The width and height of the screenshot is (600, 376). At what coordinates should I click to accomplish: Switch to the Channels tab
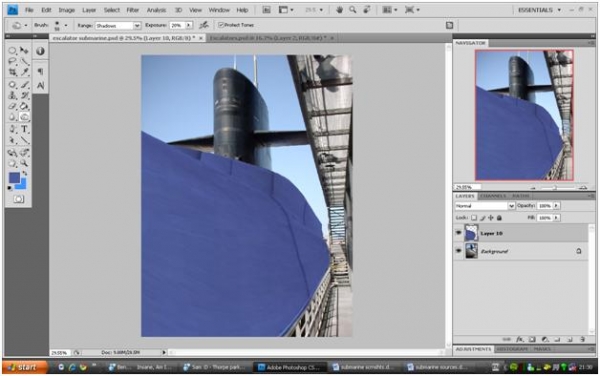[493, 196]
